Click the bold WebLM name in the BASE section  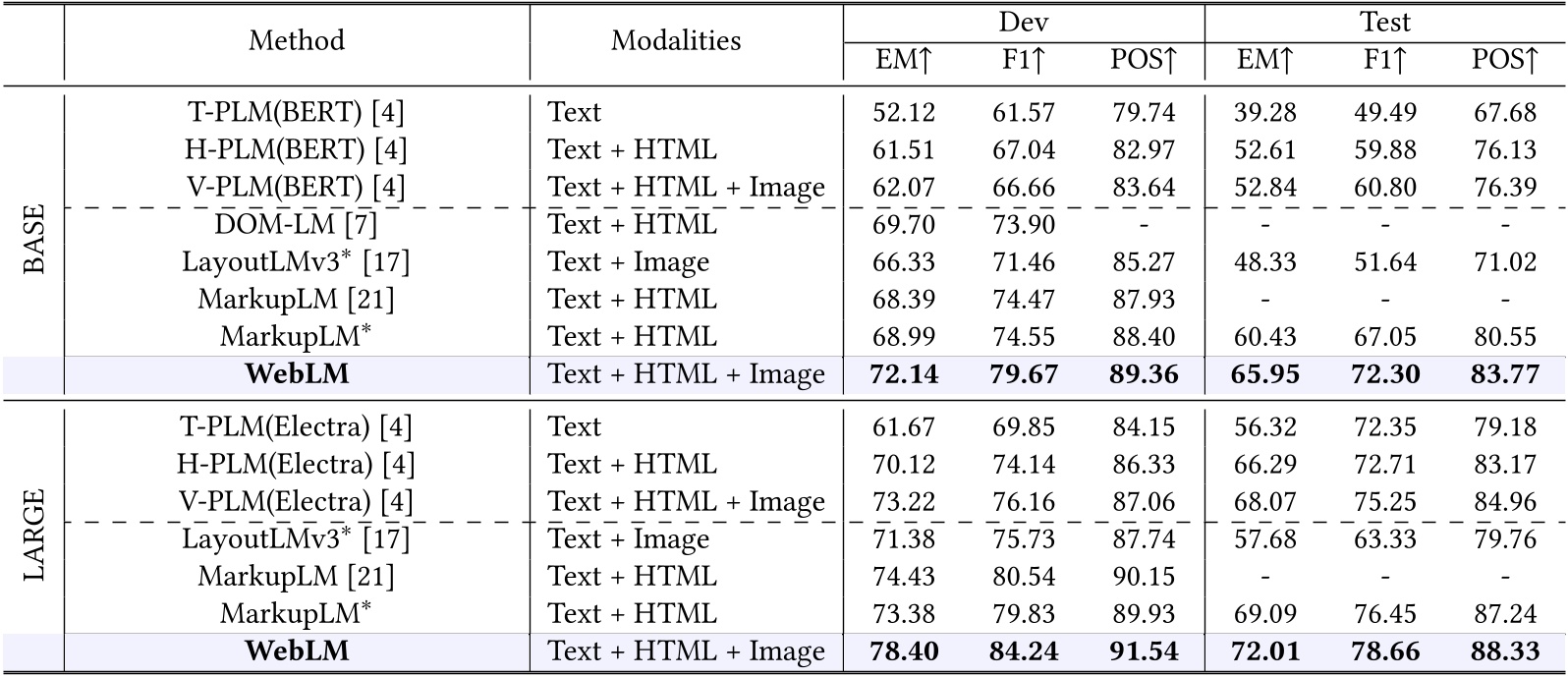click(x=297, y=374)
